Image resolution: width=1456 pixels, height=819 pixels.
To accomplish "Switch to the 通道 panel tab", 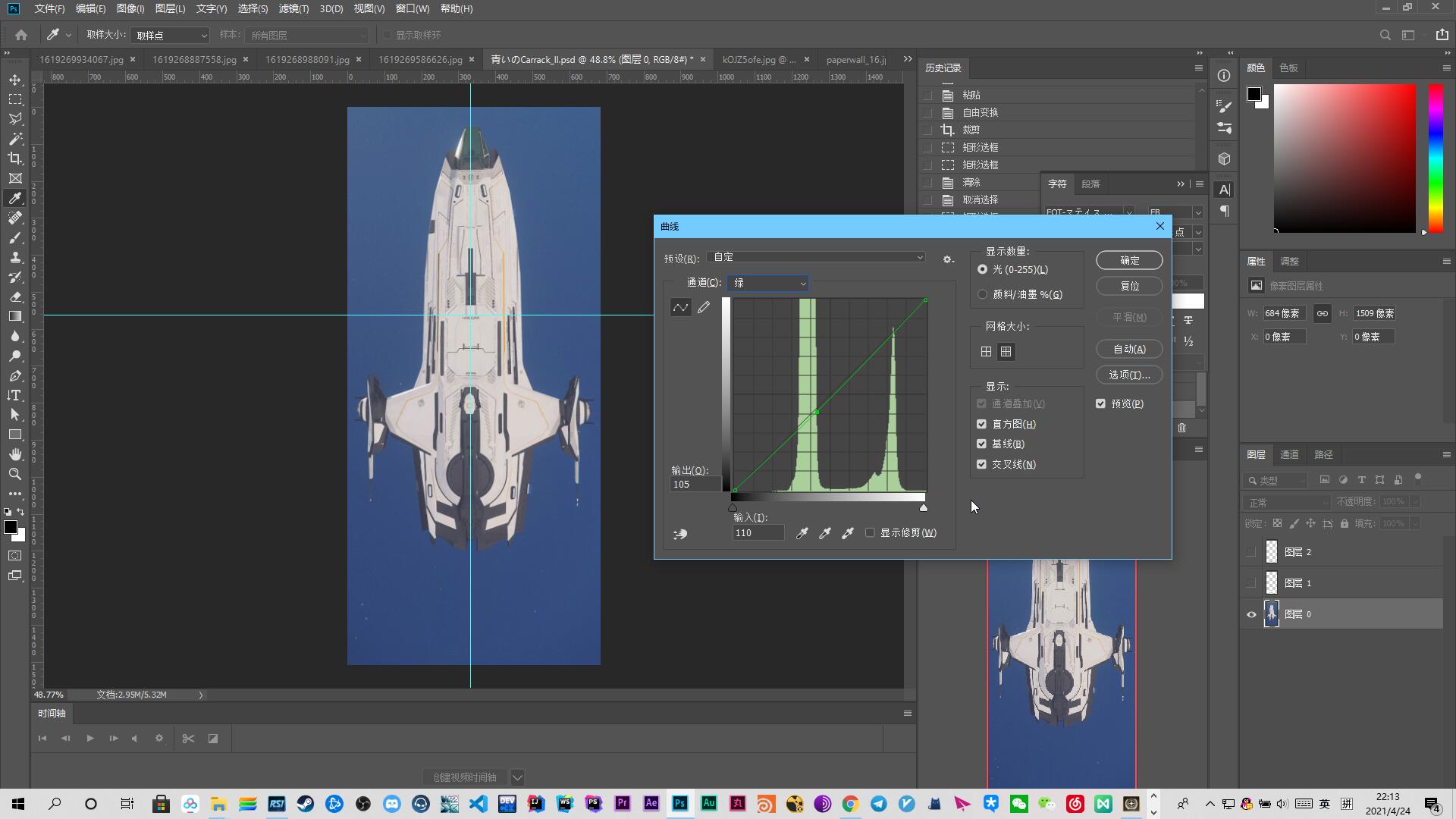I will point(1289,454).
